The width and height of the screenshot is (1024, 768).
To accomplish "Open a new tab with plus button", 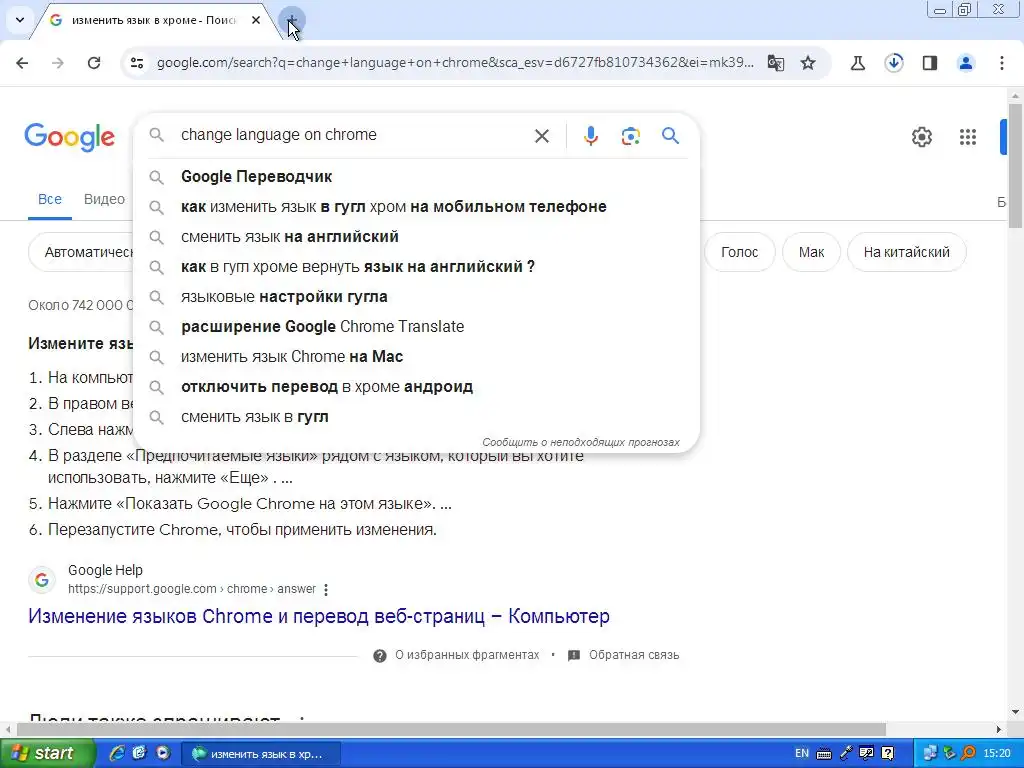I will pos(292,20).
